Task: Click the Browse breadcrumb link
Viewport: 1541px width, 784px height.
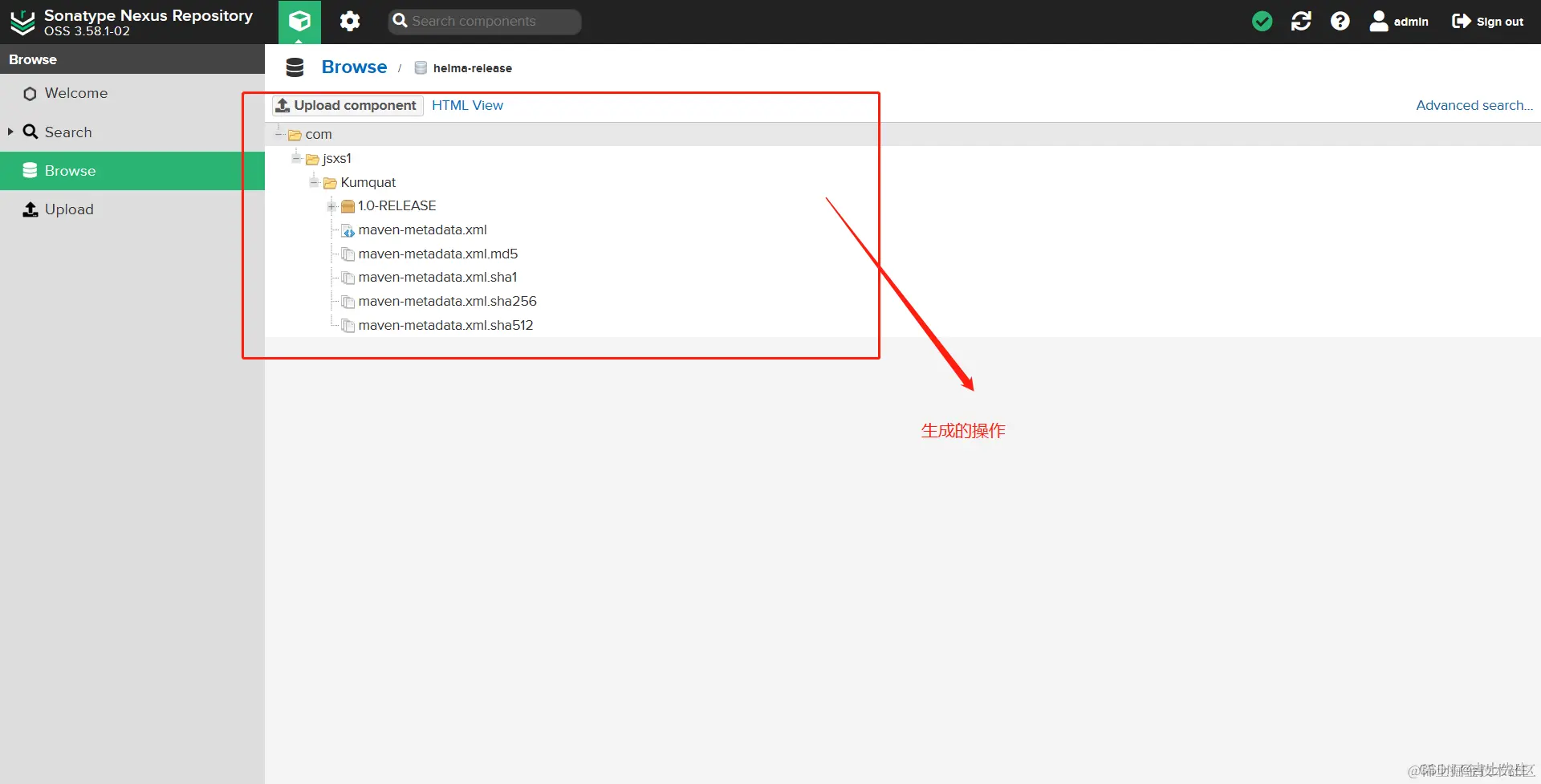Action: pos(354,67)
